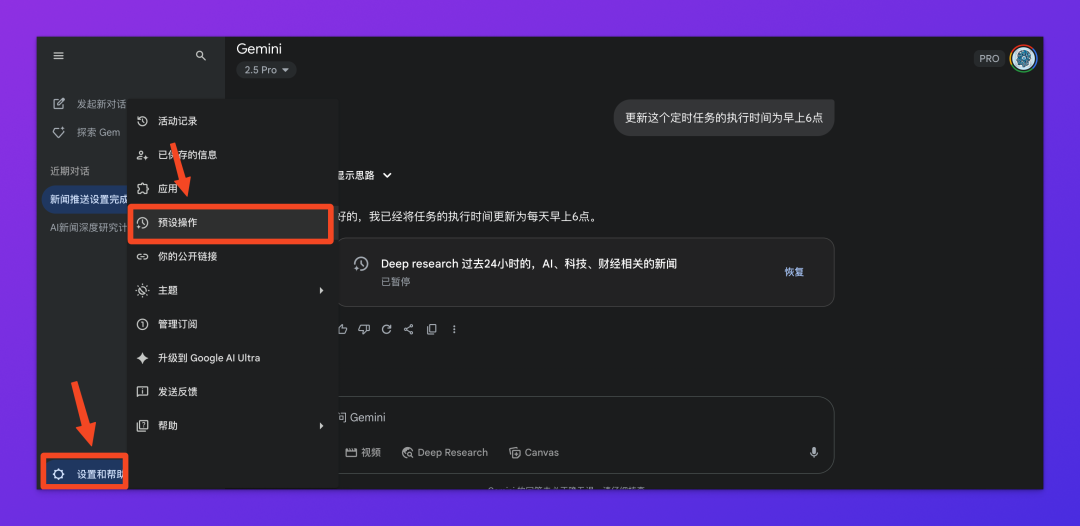This screenshot has height=526, width=1080.
Task: Expand the 主题 submenu arrow
Action: pos(321,291)
